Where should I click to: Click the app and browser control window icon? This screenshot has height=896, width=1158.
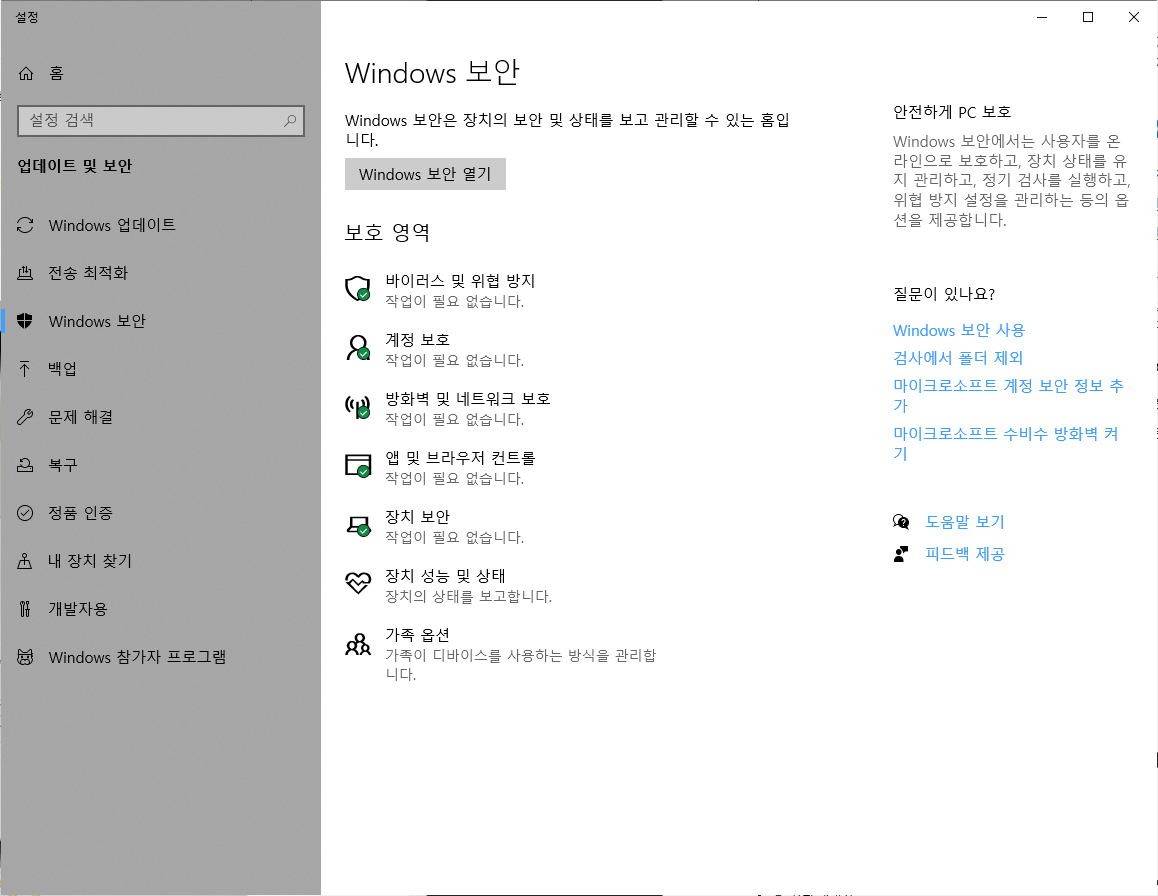coord(358,465)
